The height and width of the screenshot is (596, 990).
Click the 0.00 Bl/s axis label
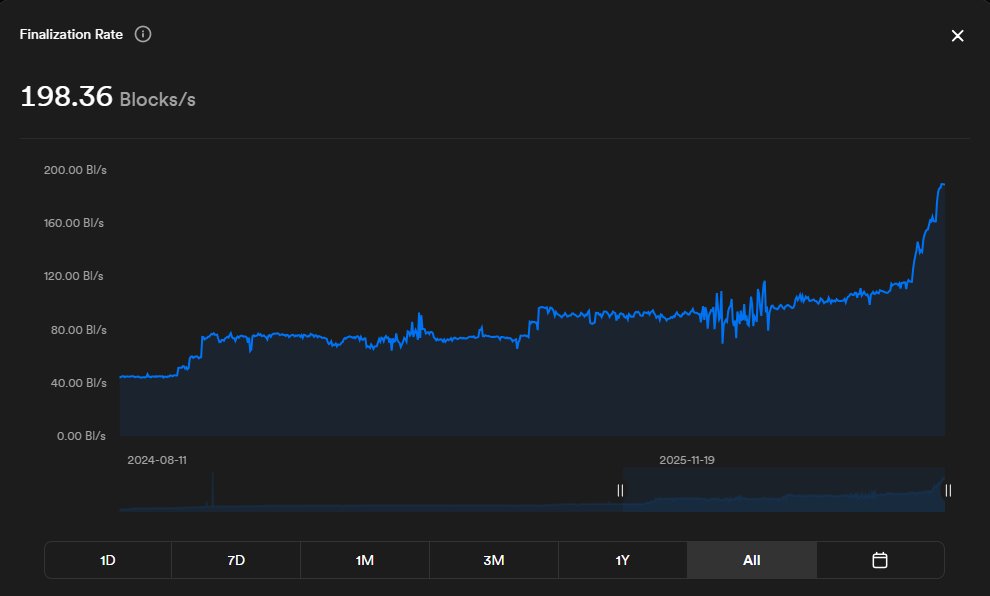(x=81, y=436)
